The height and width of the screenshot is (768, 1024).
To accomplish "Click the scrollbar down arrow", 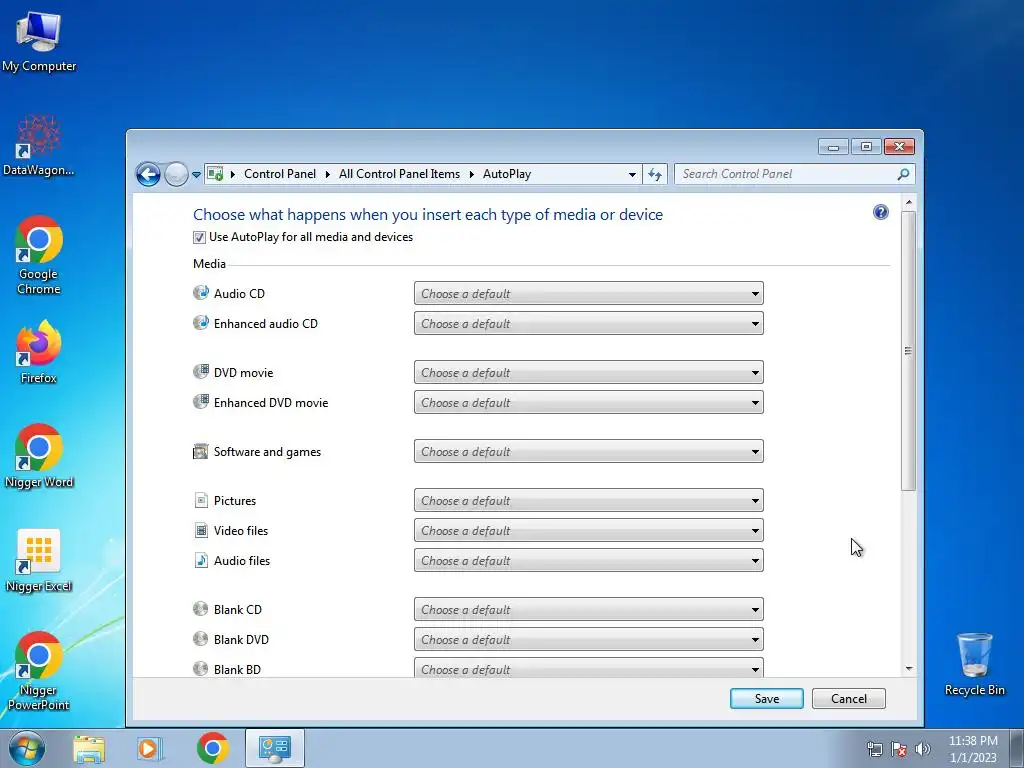I will [x=908, y=669].
